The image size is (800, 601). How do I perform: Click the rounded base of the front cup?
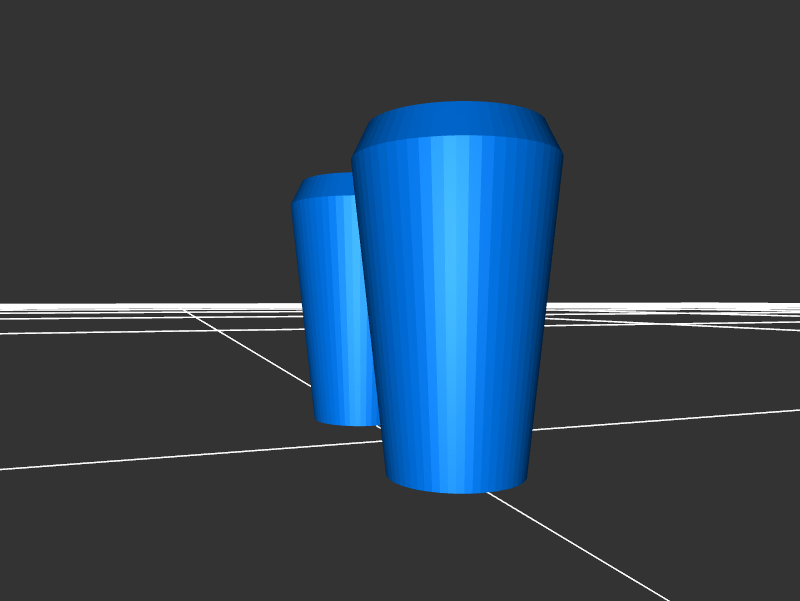point(457,484)
